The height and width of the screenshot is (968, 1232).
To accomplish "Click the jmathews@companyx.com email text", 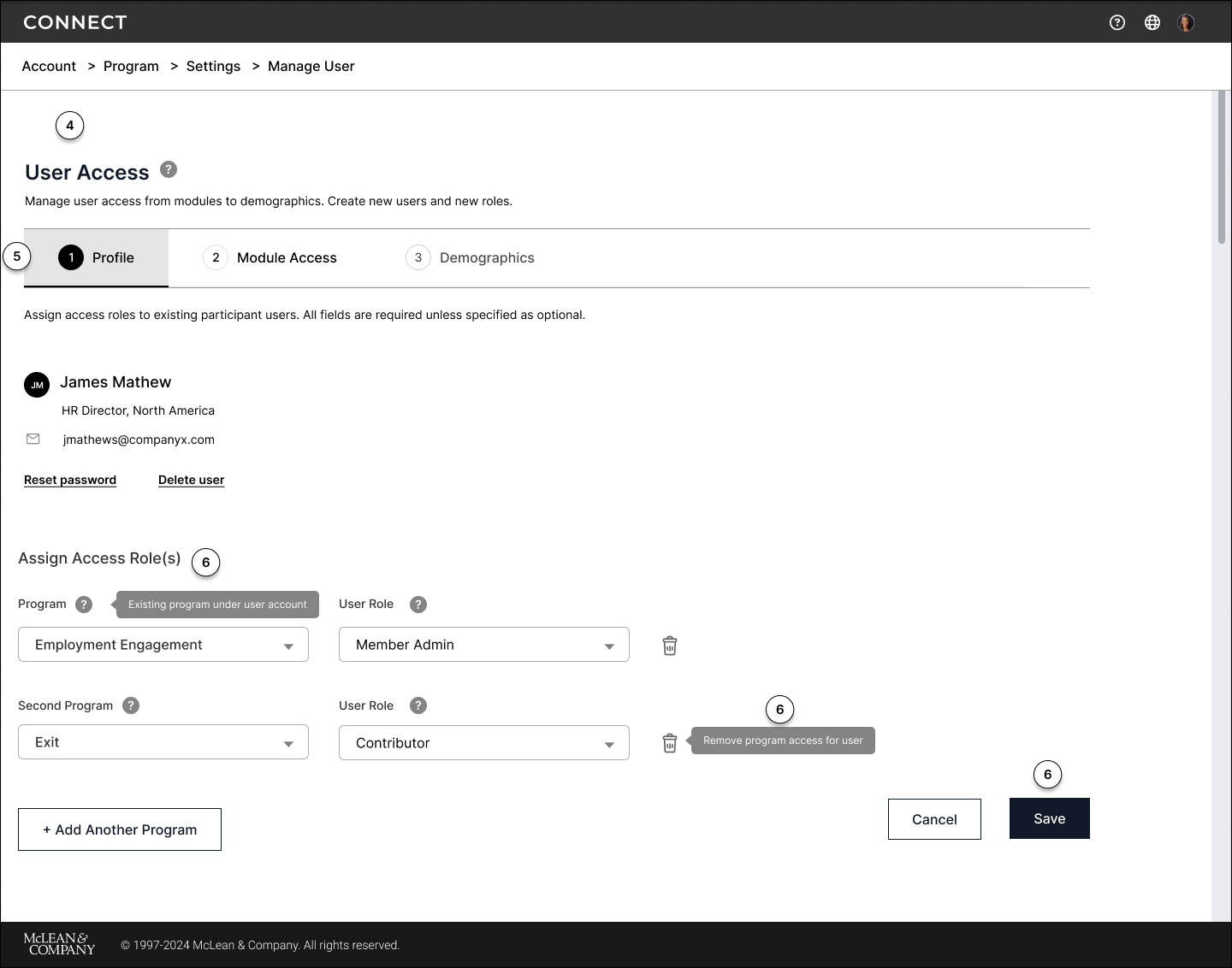I will [x=139, y=440].
